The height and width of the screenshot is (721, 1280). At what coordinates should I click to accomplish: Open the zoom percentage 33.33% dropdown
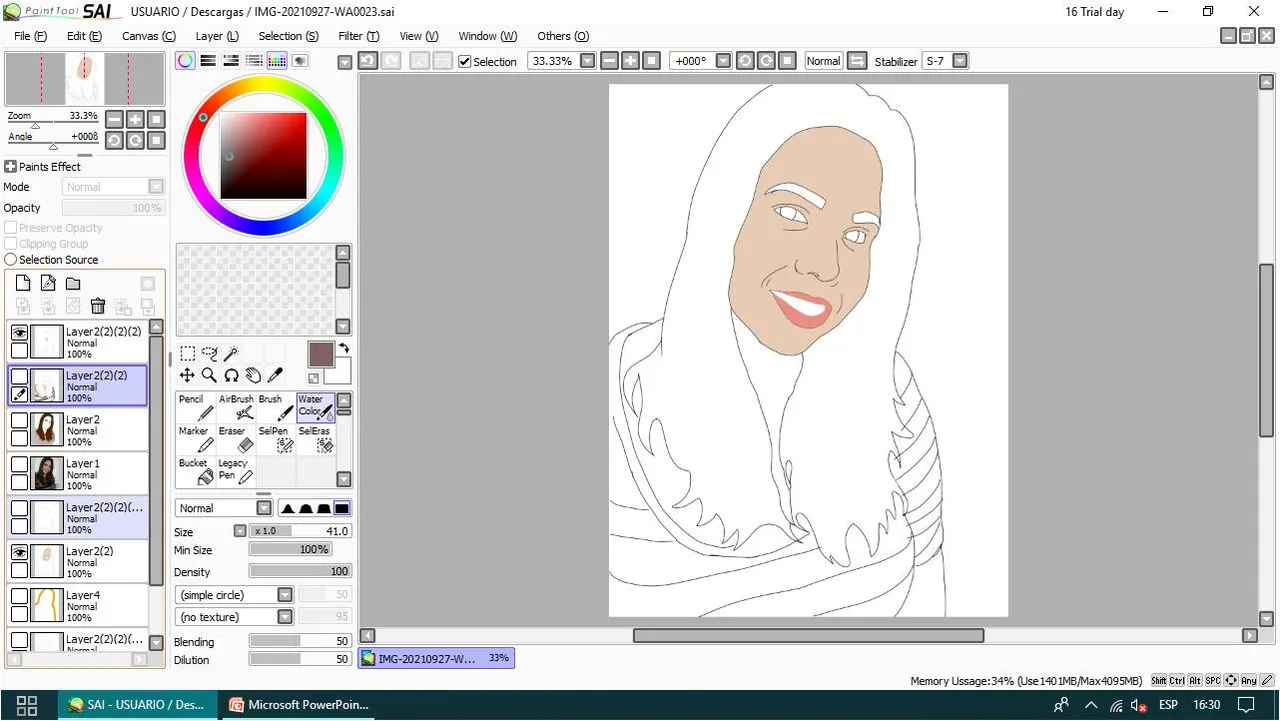[588, 61]
